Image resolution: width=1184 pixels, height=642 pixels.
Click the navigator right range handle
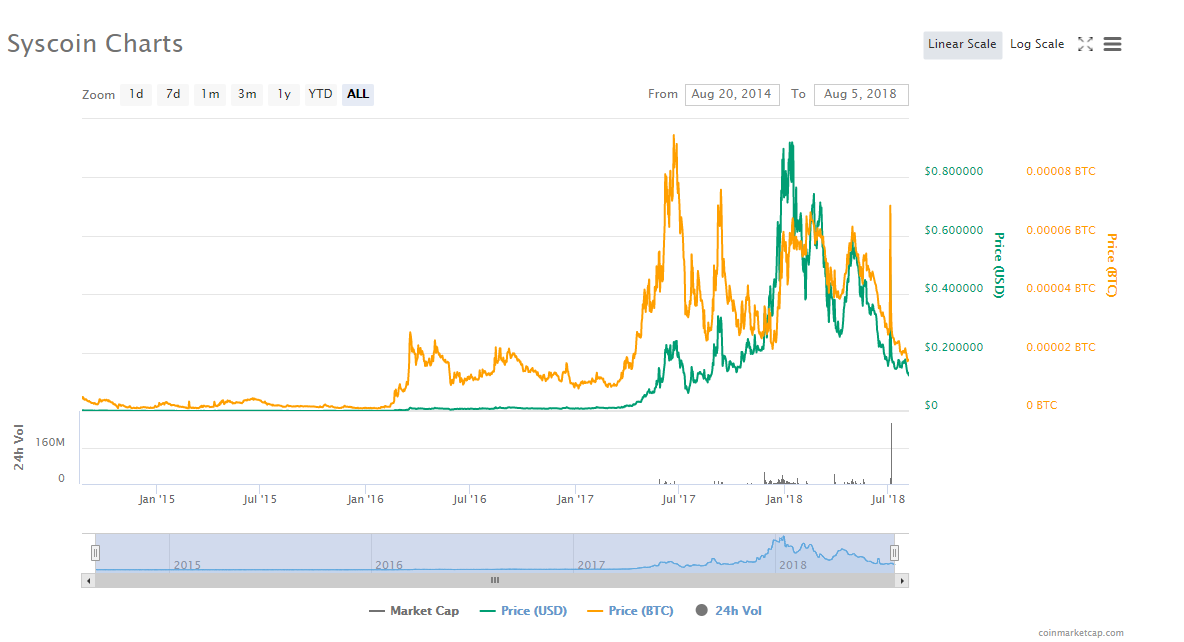(894, 553)
